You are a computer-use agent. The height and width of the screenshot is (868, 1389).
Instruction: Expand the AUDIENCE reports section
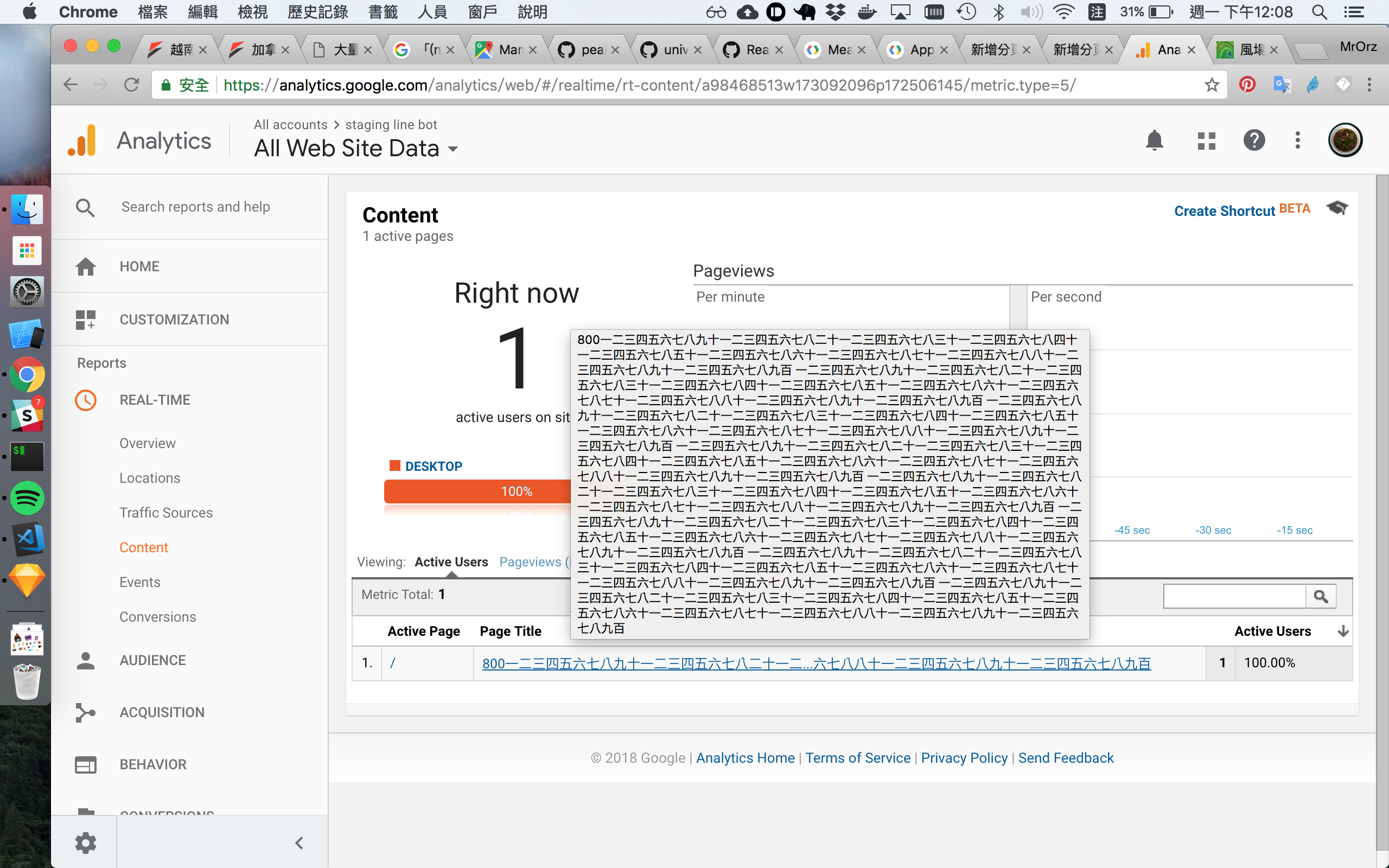click(152, 660)
